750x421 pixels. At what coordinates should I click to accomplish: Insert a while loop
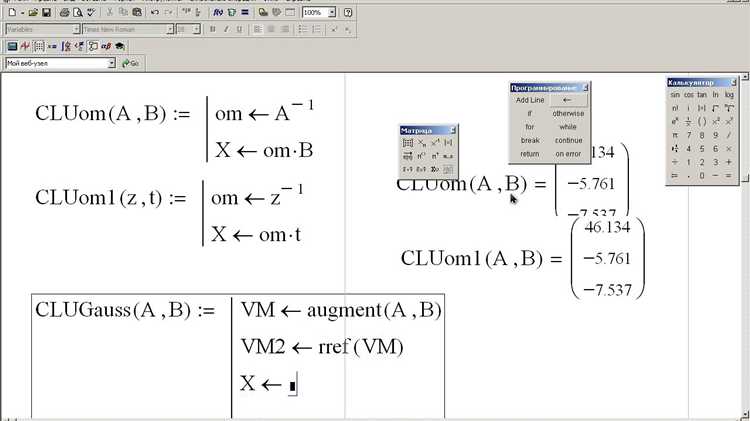click(568, 127)
